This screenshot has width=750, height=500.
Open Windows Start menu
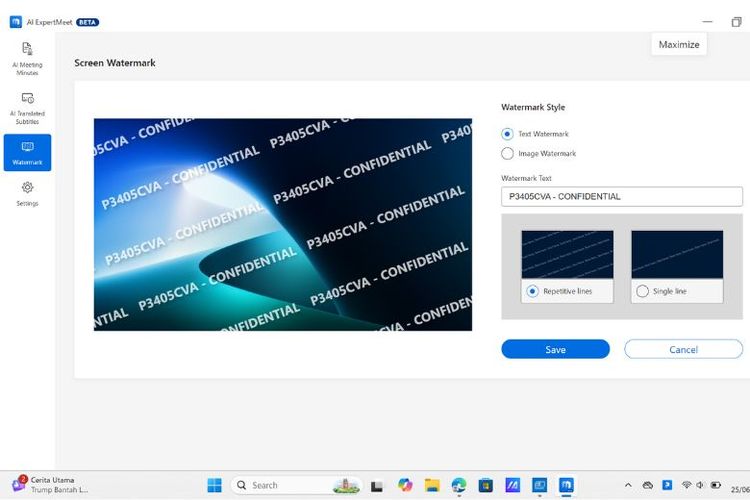coord(214,485)
